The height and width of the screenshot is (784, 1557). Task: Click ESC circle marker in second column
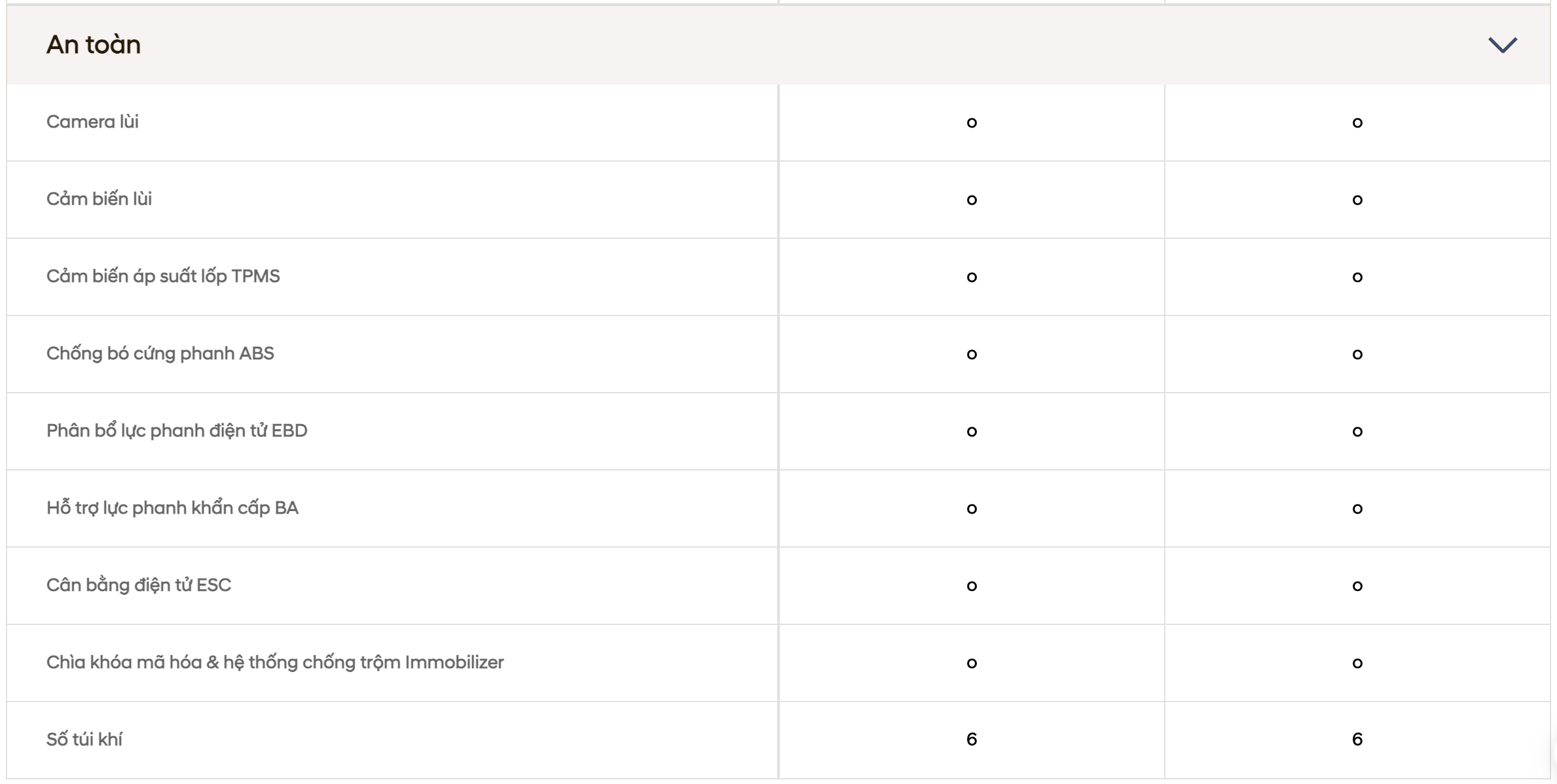click(1357, 586)
